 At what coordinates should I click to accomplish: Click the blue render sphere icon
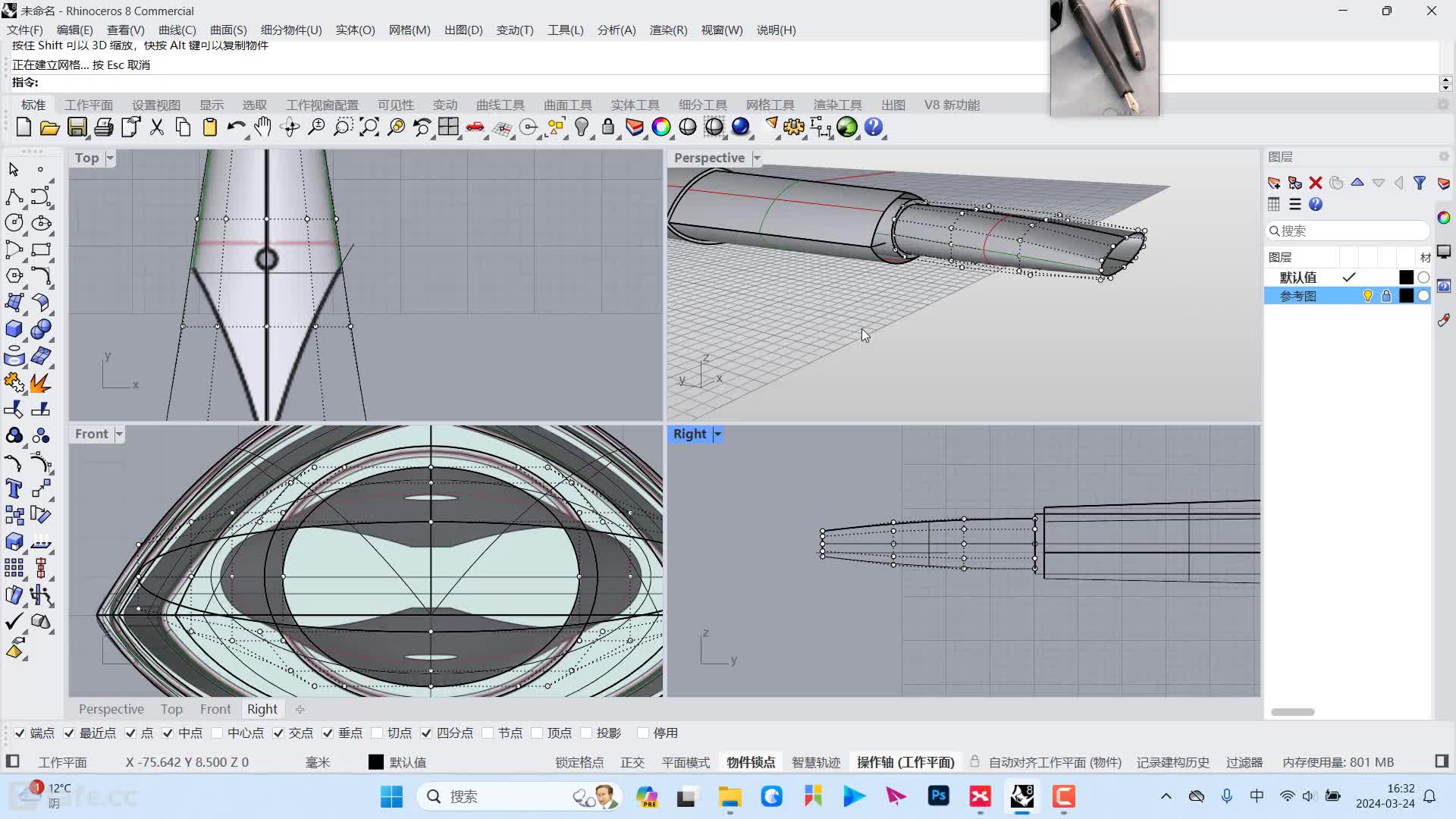click(x=741, y=127)
